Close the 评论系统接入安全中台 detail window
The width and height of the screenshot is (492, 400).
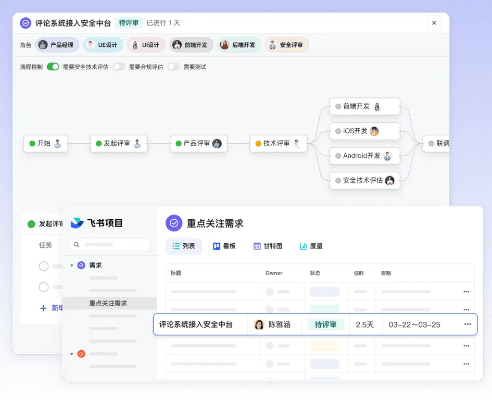point(434,23)
